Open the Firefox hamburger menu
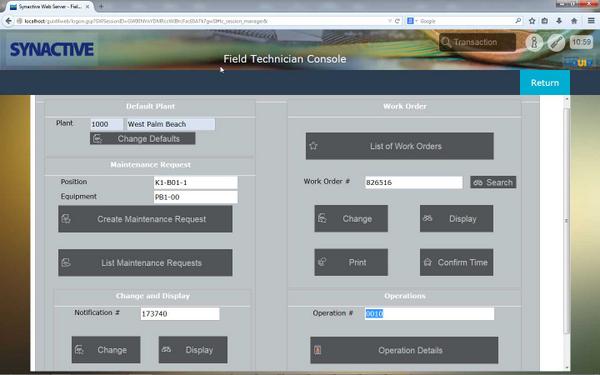Image resolution: width=600 pixels, height=375 pixels. coord(591,21)
